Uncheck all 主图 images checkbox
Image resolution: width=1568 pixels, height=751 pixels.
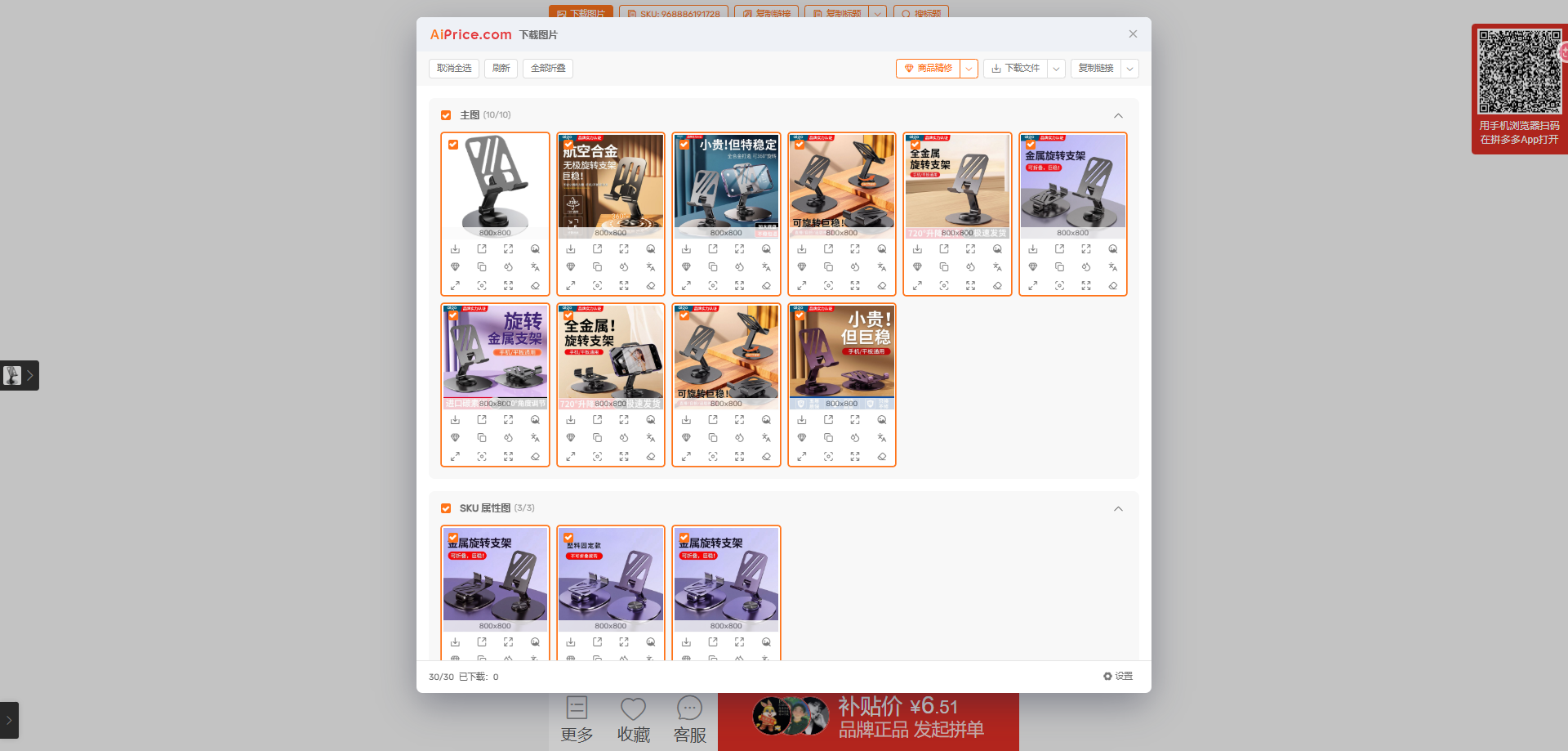(x=446, y=115)
